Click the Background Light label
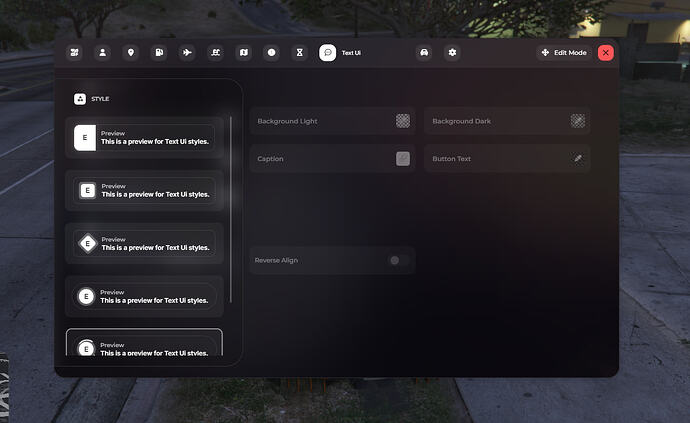 pyautogui.click(x=287, y=121)
